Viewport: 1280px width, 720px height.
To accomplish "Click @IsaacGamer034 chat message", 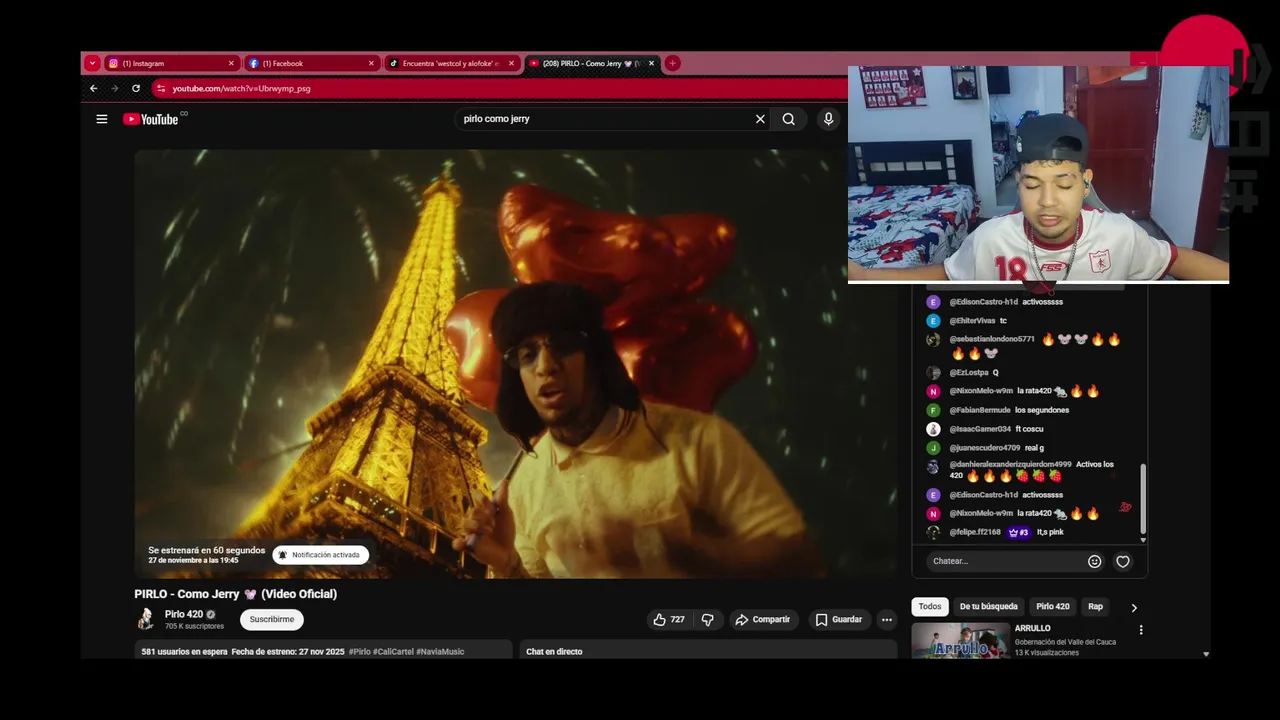I will (x=1030, y=429).
